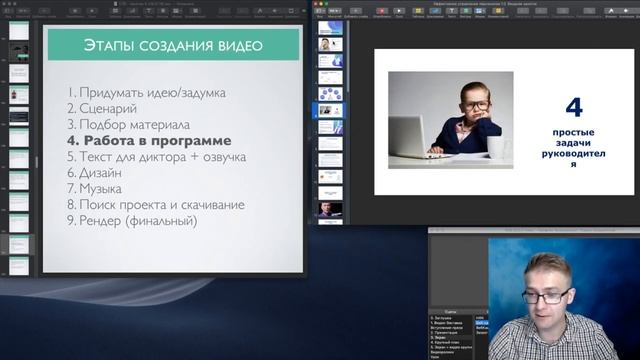640x360 pixels.
Task: Select the highlighted boy-with-laptop thumbnail in the right navigator
Action: click(x=330, y=111)
